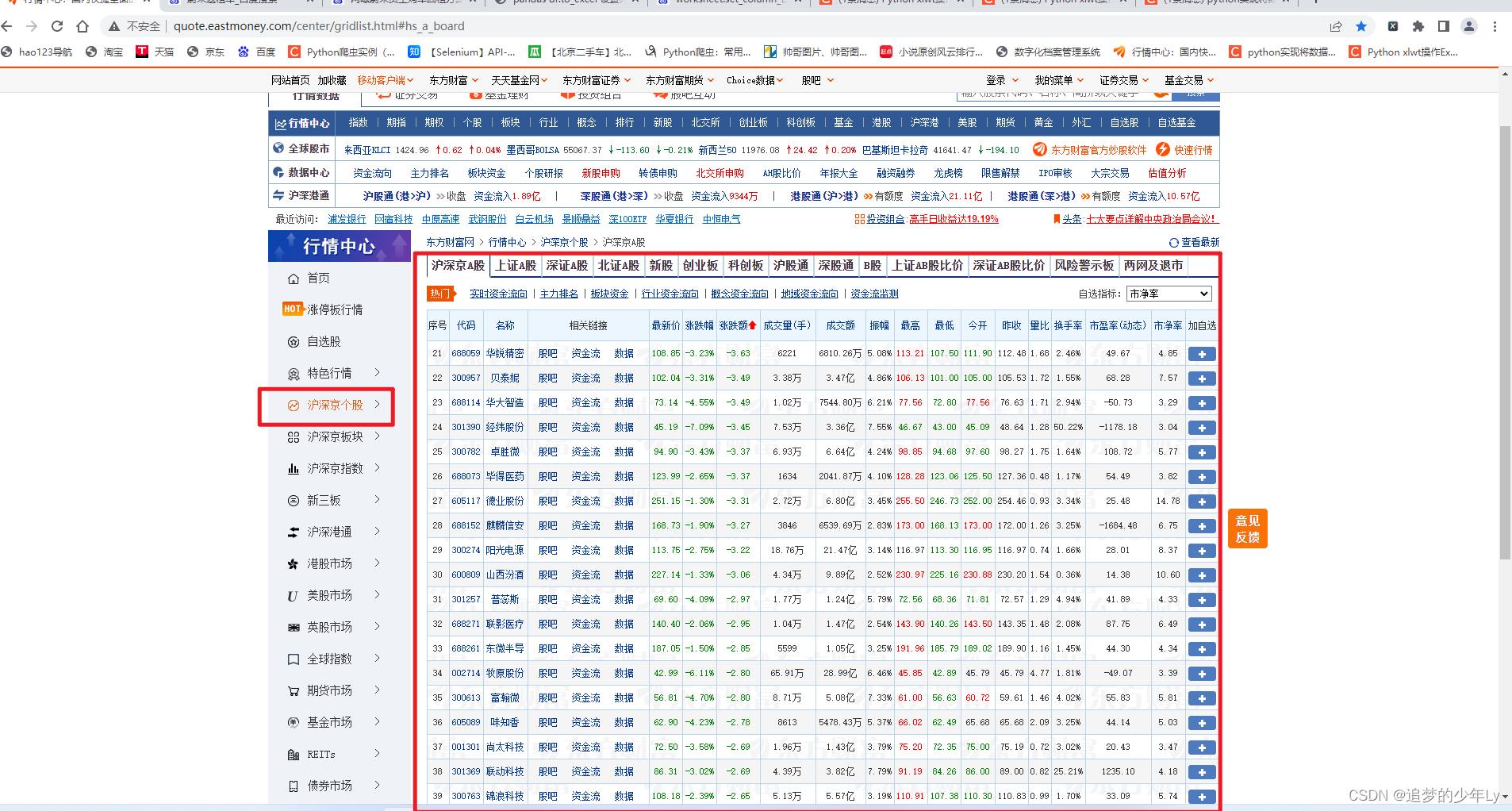Open 首页 home icon in sidebar
This screenshot has width=1512, height=811.
(x=294, y=279)
